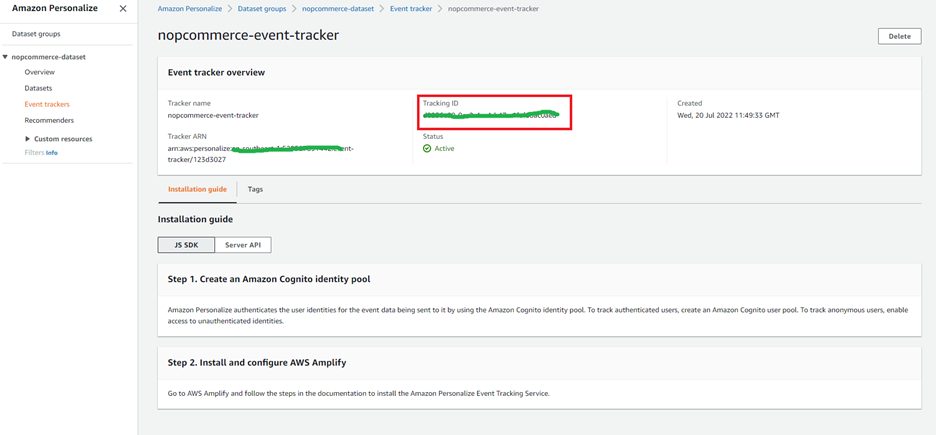The height and width of the screenshot is (435, 936).
Task: Open Datasets in the sidebar
Action: tap(38, 88)
